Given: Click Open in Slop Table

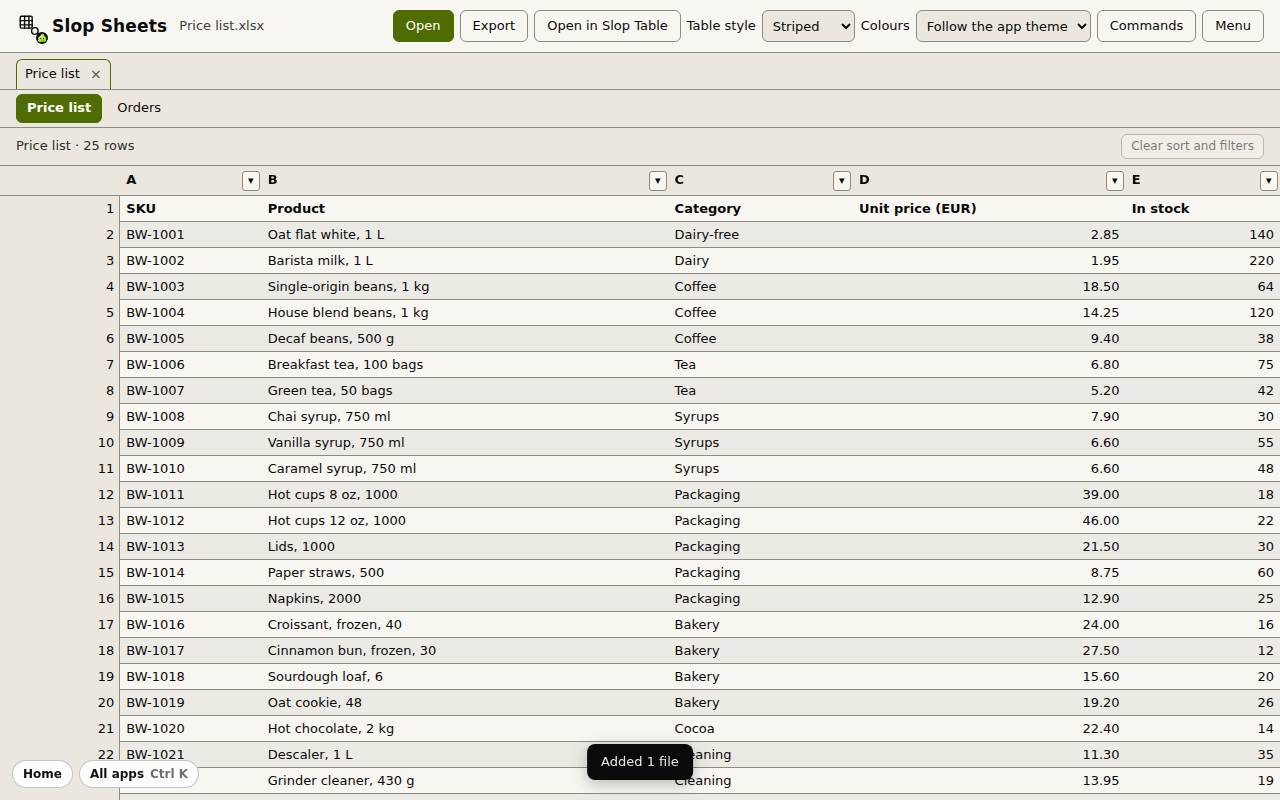Looking at the screenshot, I should click(x=607, y=26).
